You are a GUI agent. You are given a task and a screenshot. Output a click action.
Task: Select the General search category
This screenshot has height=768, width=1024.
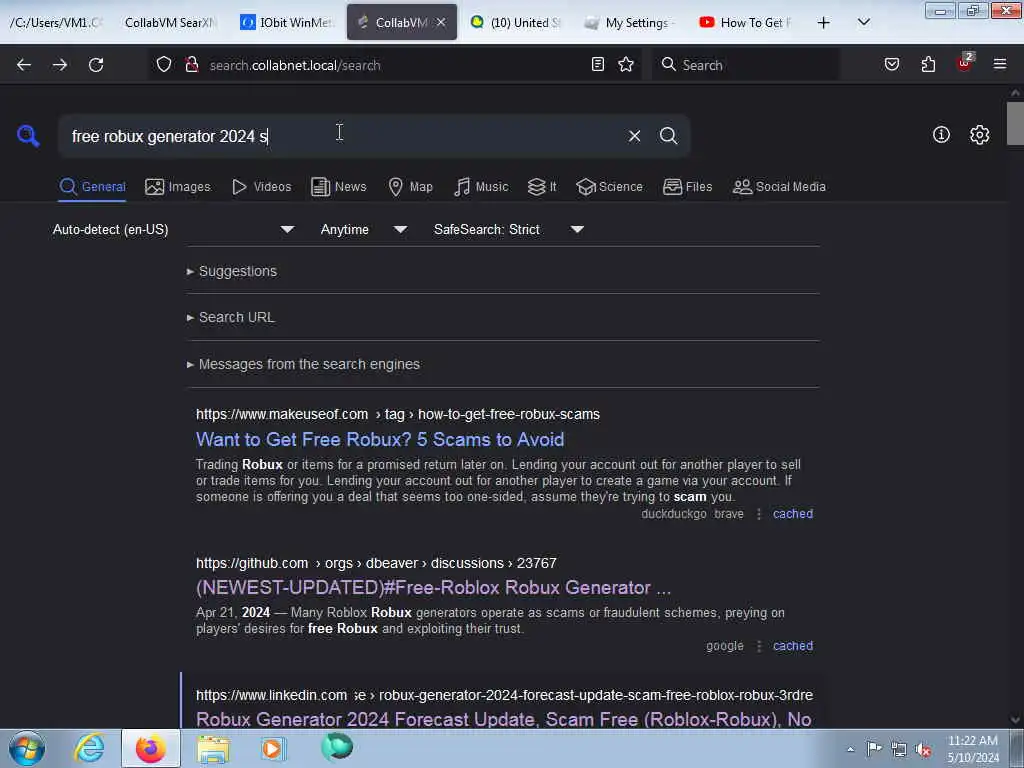coord(92,187)
